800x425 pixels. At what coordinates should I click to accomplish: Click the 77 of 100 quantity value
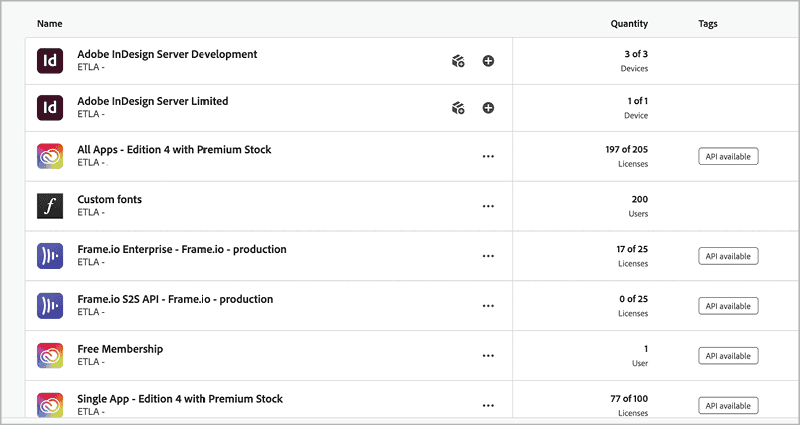coord(629,398)
